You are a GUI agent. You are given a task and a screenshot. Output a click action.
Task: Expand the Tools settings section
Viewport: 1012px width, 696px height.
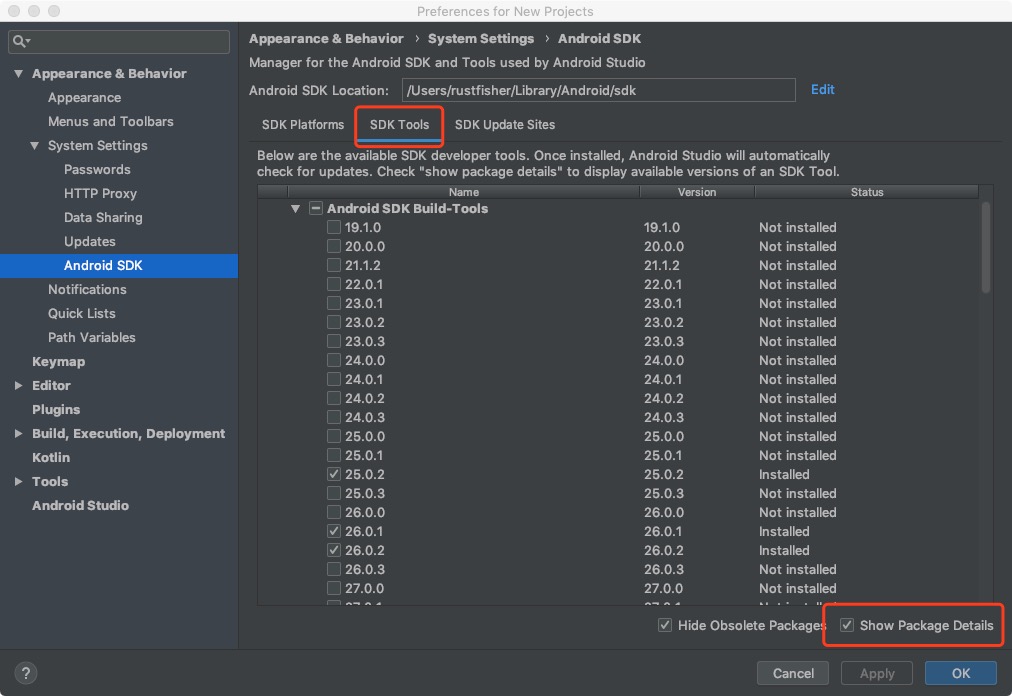pyautogui.click(x=18, y=482)
